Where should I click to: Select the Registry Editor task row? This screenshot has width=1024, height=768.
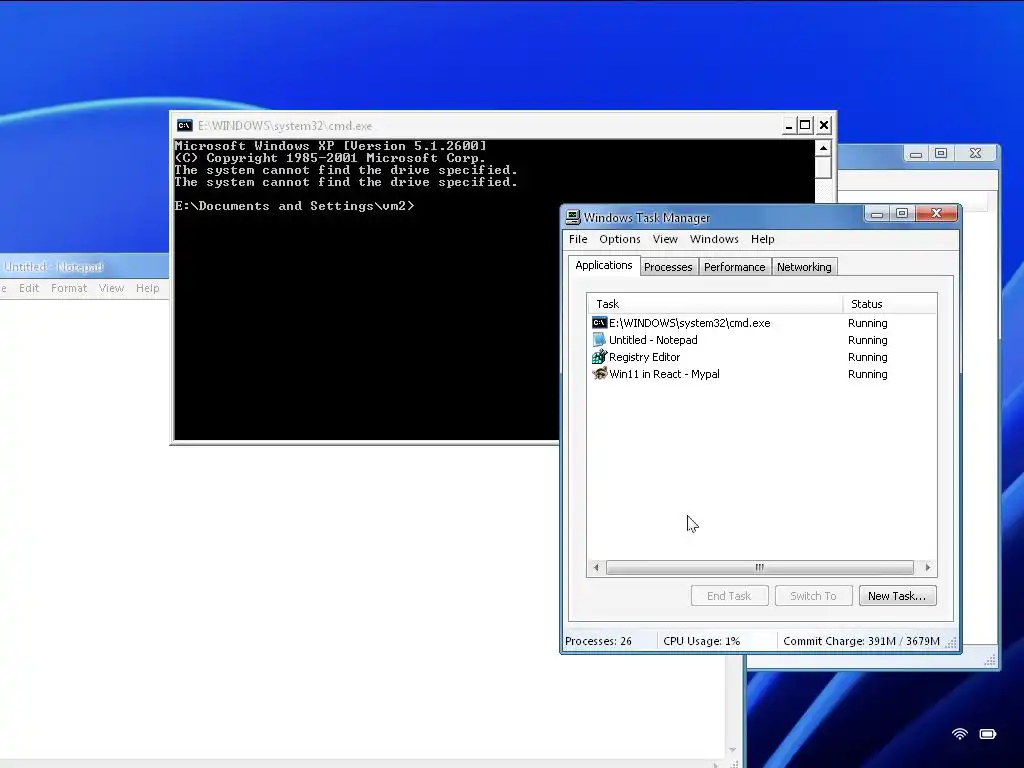(x=761, y=357)
